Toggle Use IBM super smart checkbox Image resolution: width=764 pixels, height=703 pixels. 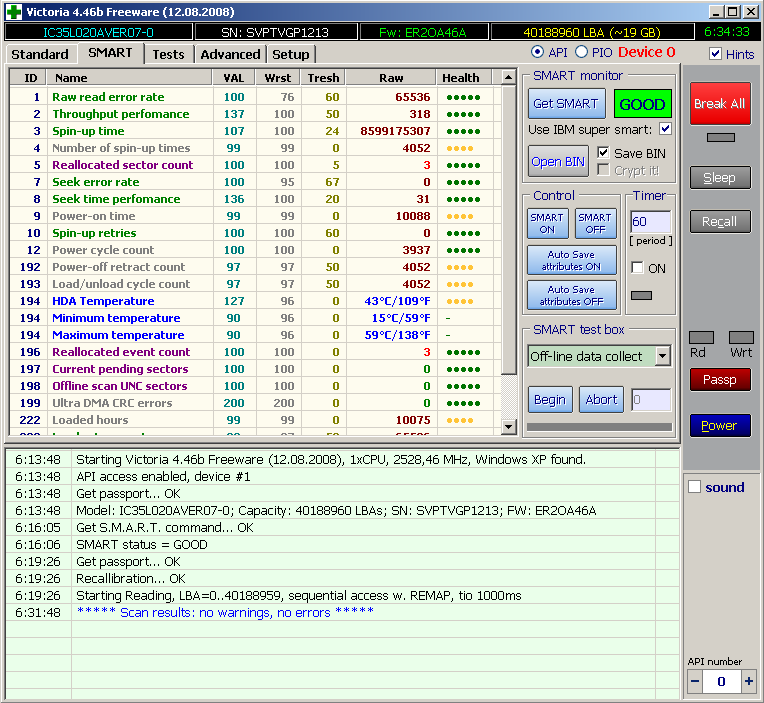(x=665, y=129)
